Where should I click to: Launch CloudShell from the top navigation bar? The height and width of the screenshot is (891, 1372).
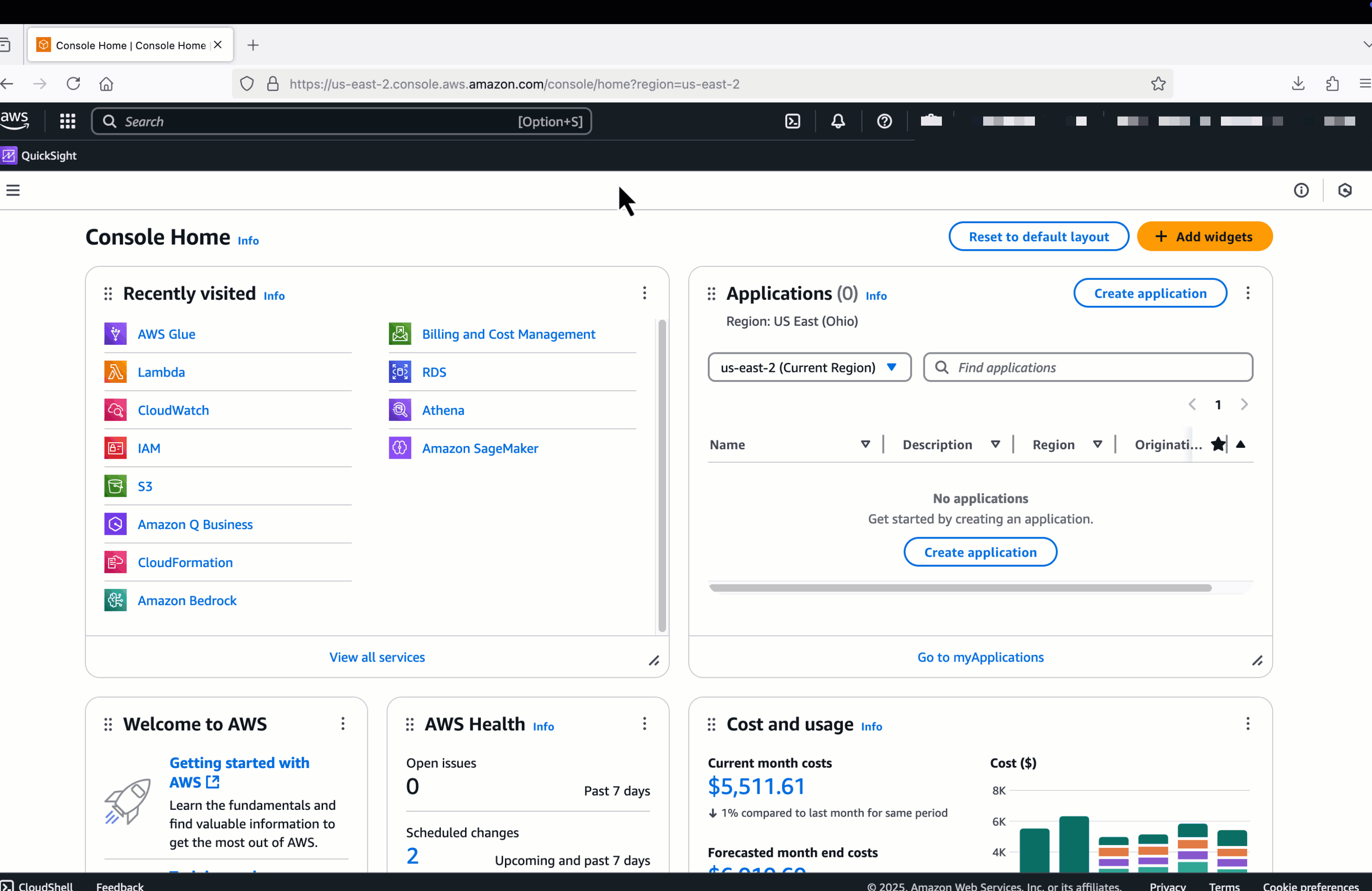(793, 121)
